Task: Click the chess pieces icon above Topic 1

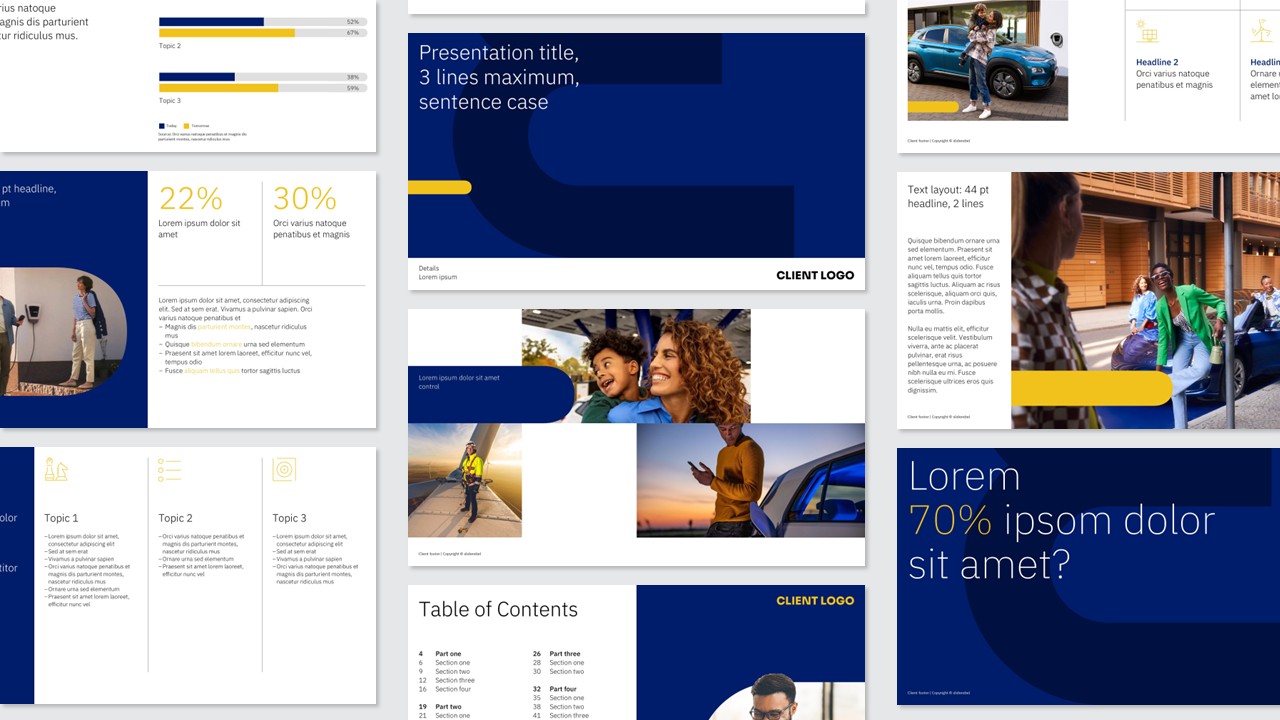Action: click(56, 470)
